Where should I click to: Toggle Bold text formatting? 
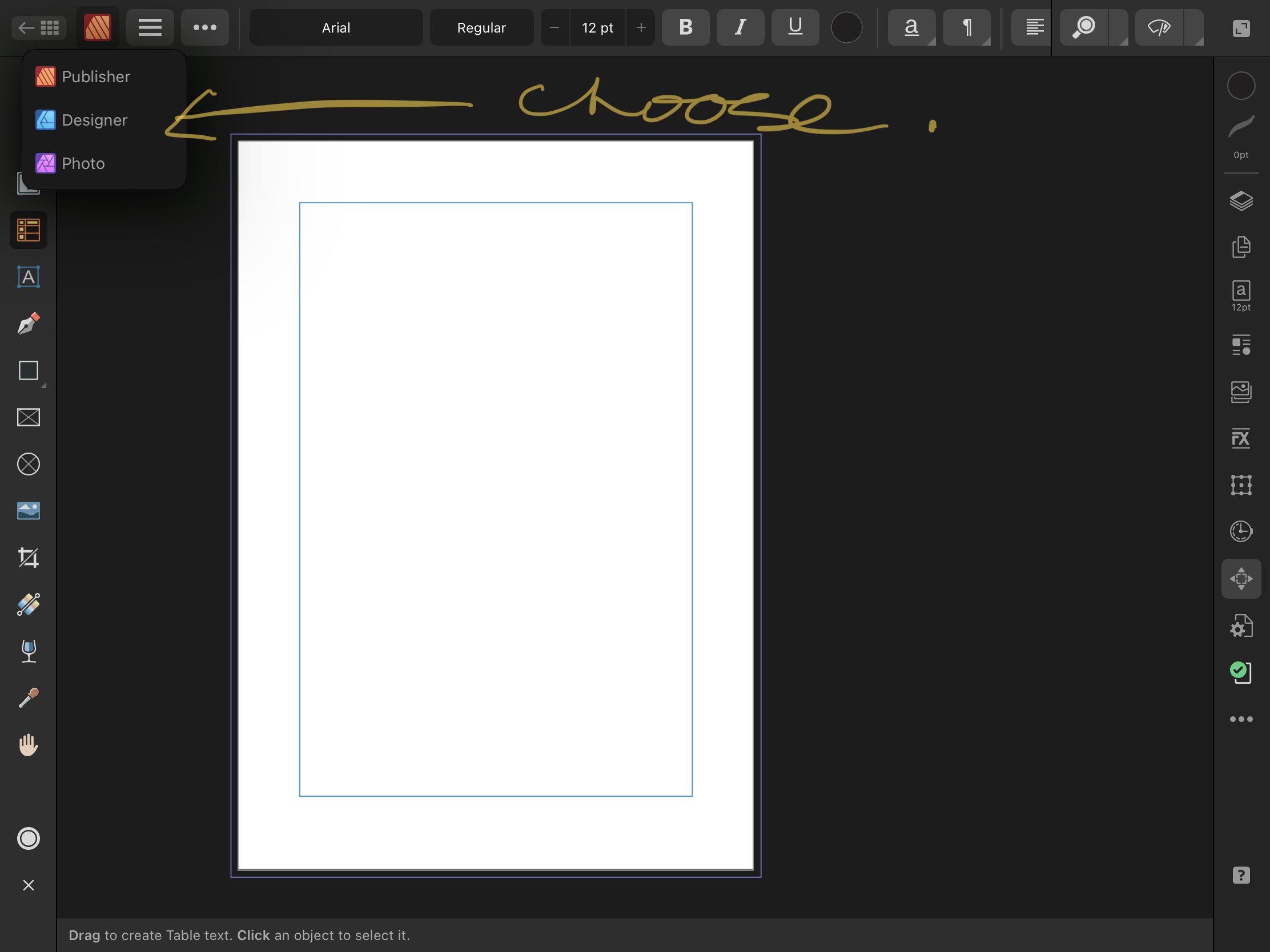[x=685, y=27]
